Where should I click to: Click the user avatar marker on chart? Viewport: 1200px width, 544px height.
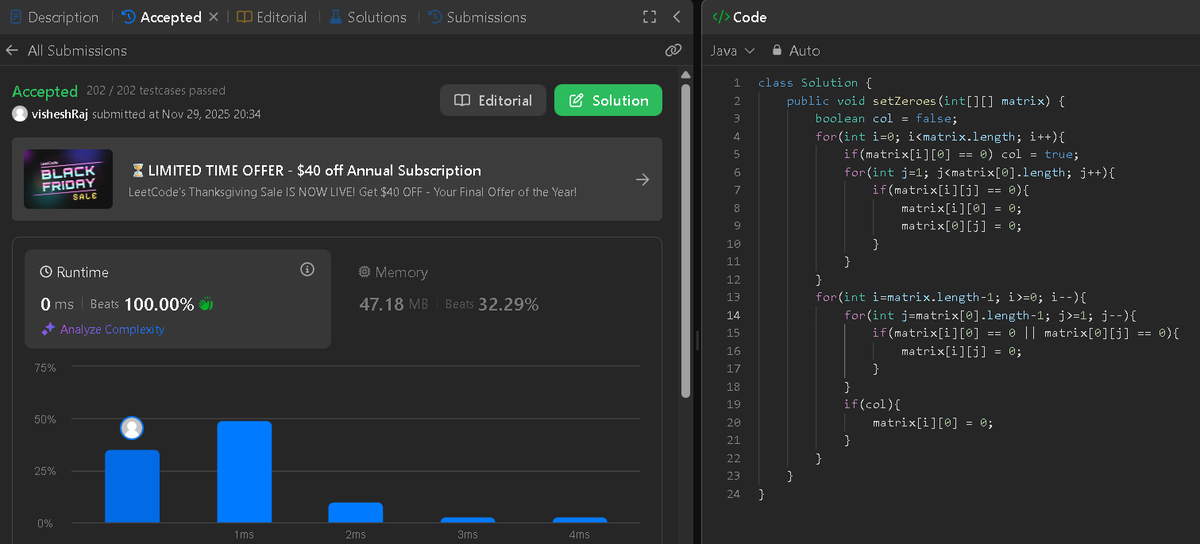click(x=132, y=428)
